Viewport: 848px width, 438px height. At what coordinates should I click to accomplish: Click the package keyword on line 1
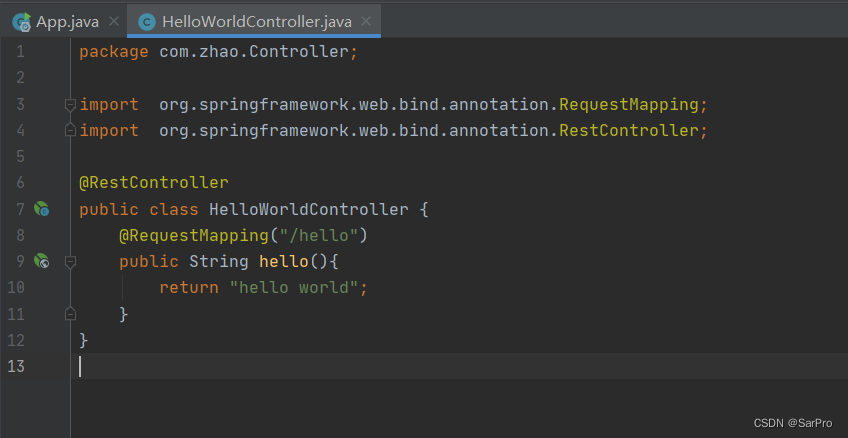(x=114, y=52)
